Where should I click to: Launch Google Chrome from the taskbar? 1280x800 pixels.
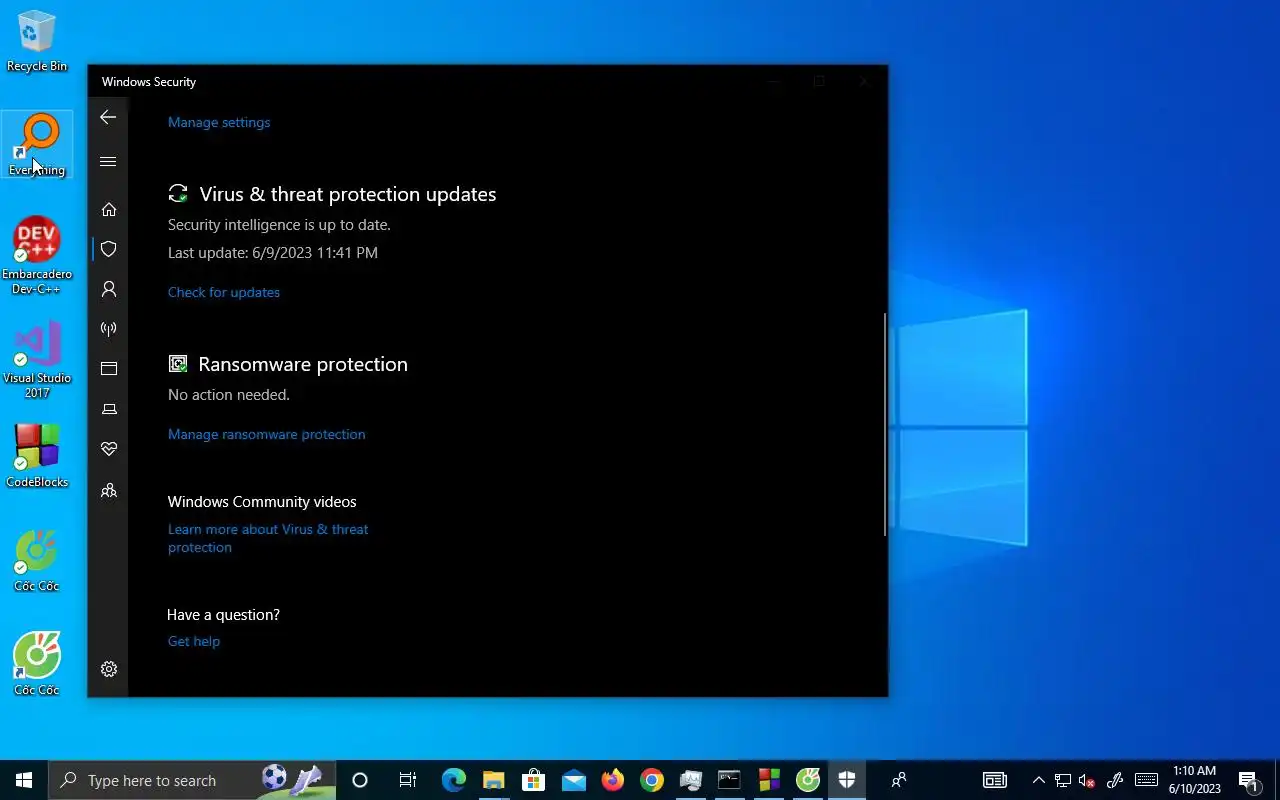(x=652, y=780)
